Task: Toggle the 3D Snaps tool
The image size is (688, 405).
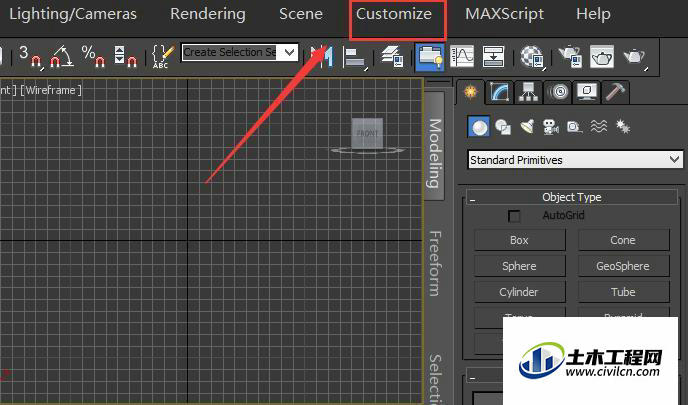Action: [x=31, y=56]
